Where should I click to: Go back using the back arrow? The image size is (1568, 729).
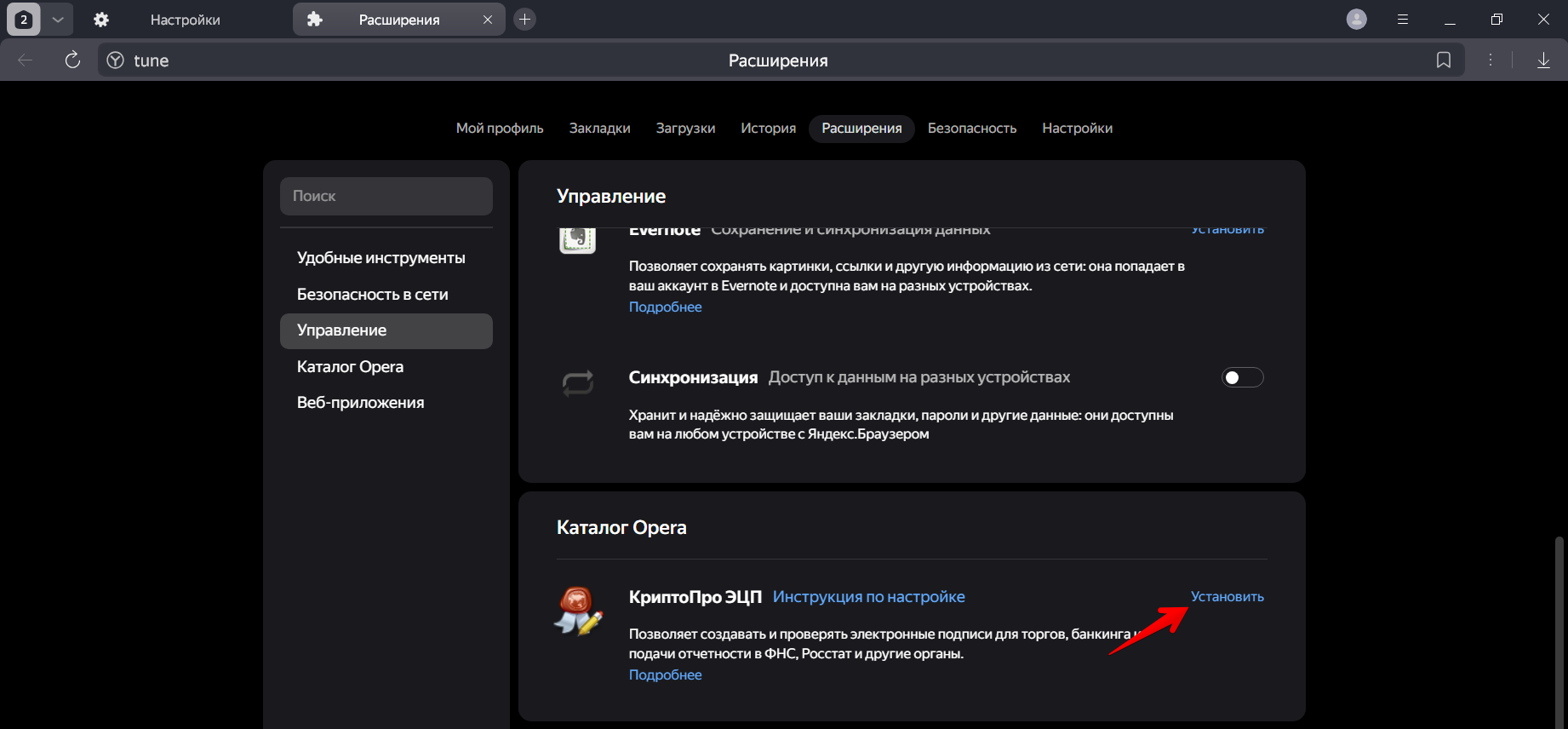(x=26, y=60)
